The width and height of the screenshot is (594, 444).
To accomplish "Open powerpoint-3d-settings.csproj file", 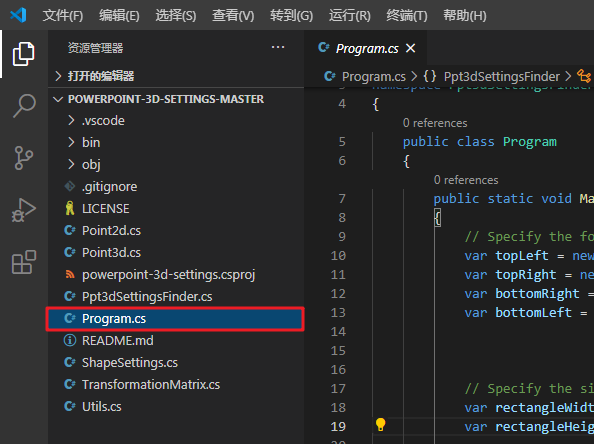I will (176, 274).
